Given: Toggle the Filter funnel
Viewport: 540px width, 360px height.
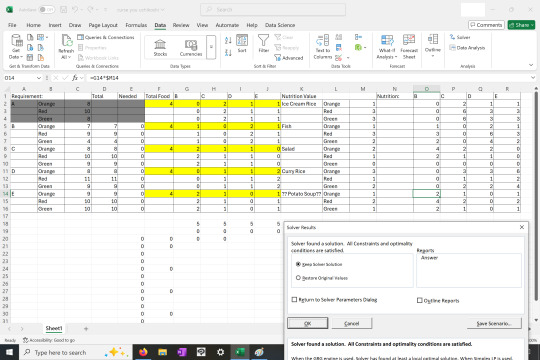Looking at the screenshot, I should [263, 44].
